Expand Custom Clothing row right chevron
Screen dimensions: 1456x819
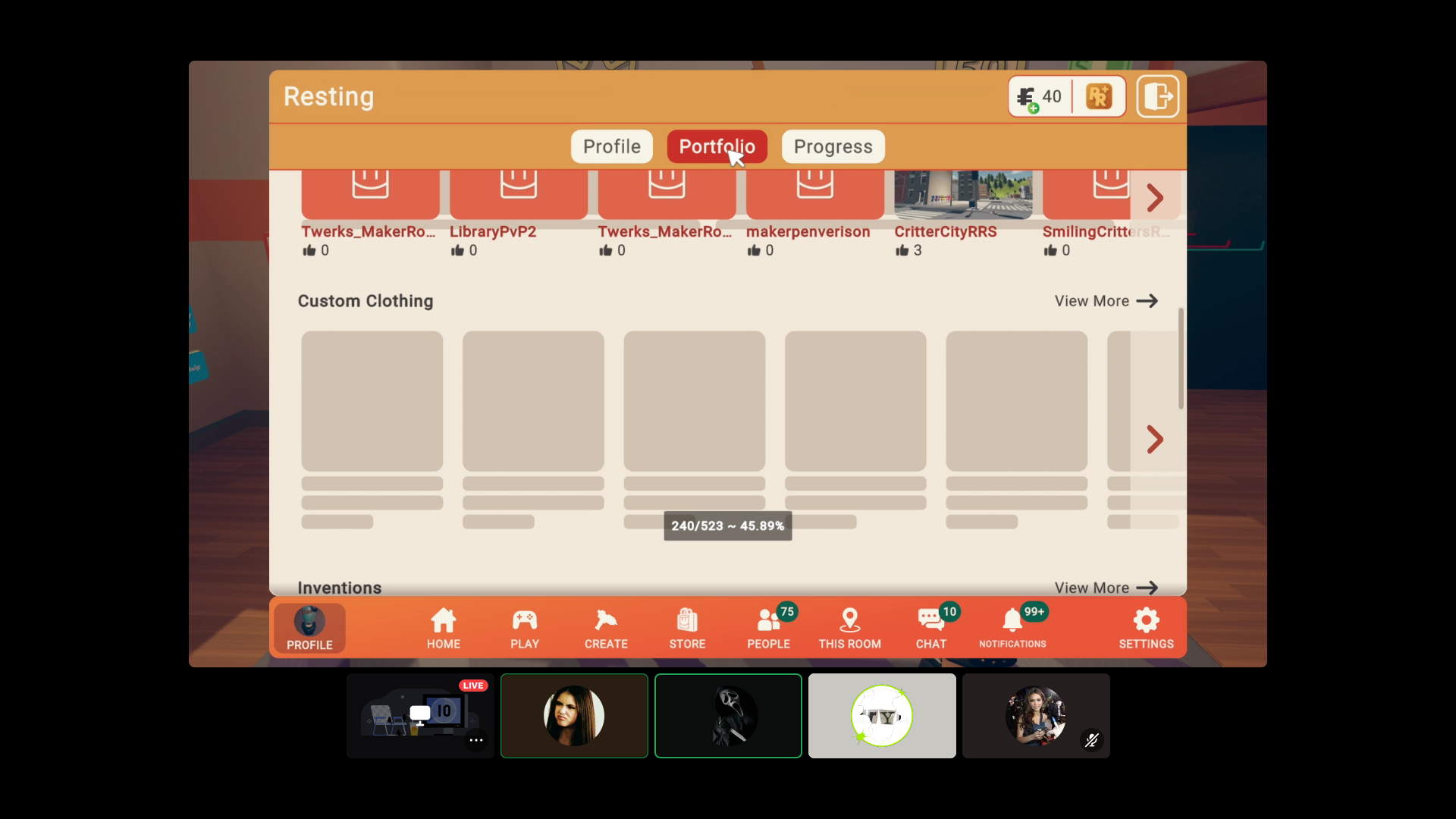1154,439
